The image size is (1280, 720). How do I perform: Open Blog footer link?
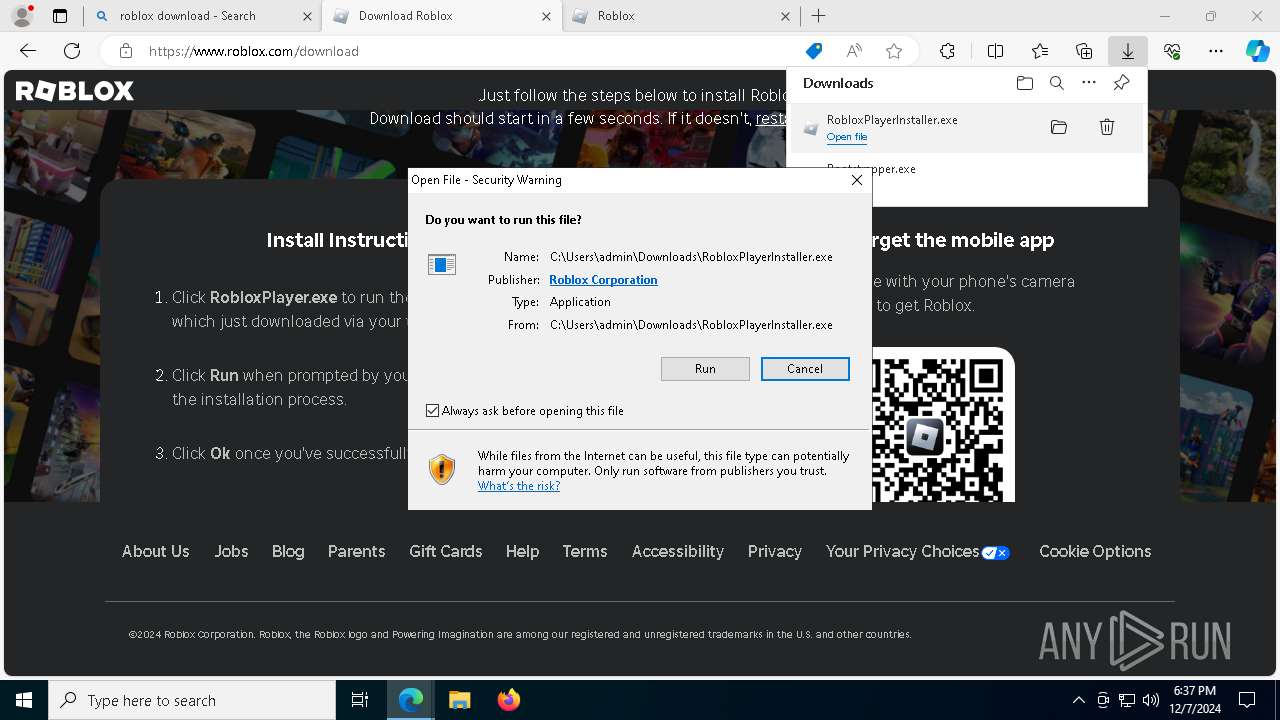coord(288,551)
